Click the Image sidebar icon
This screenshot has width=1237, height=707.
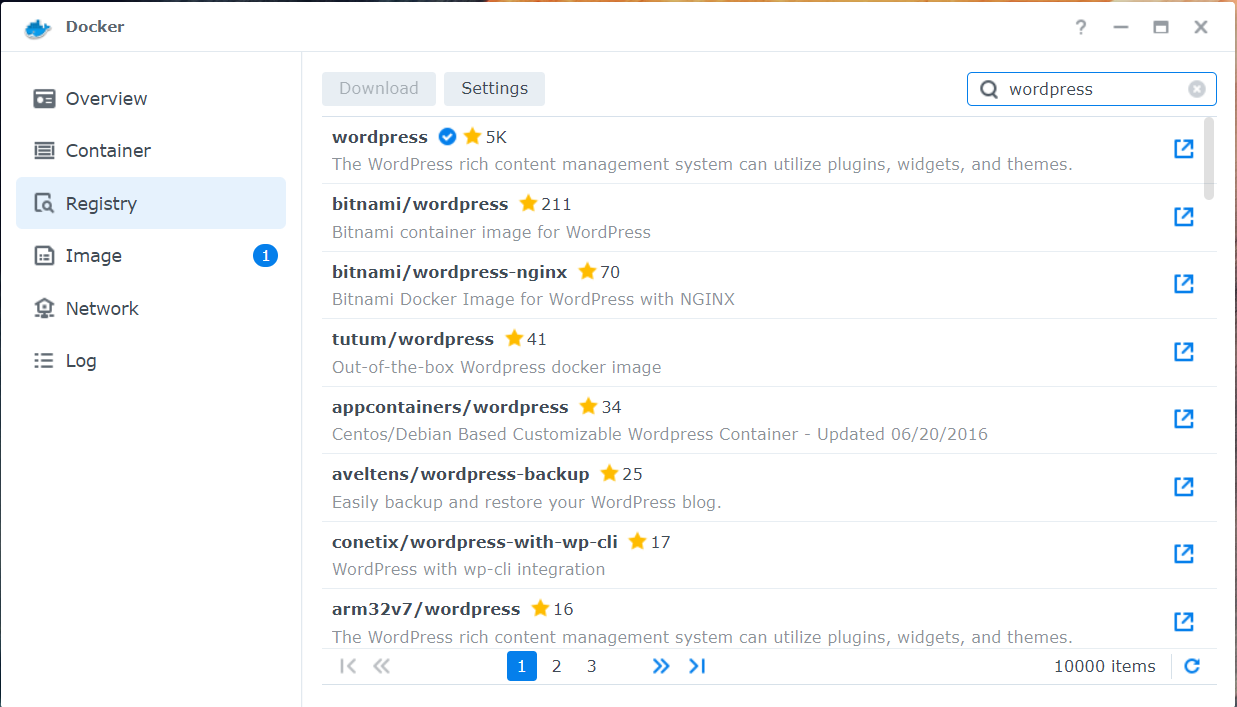pyautogui.click(x=44, y=256)
